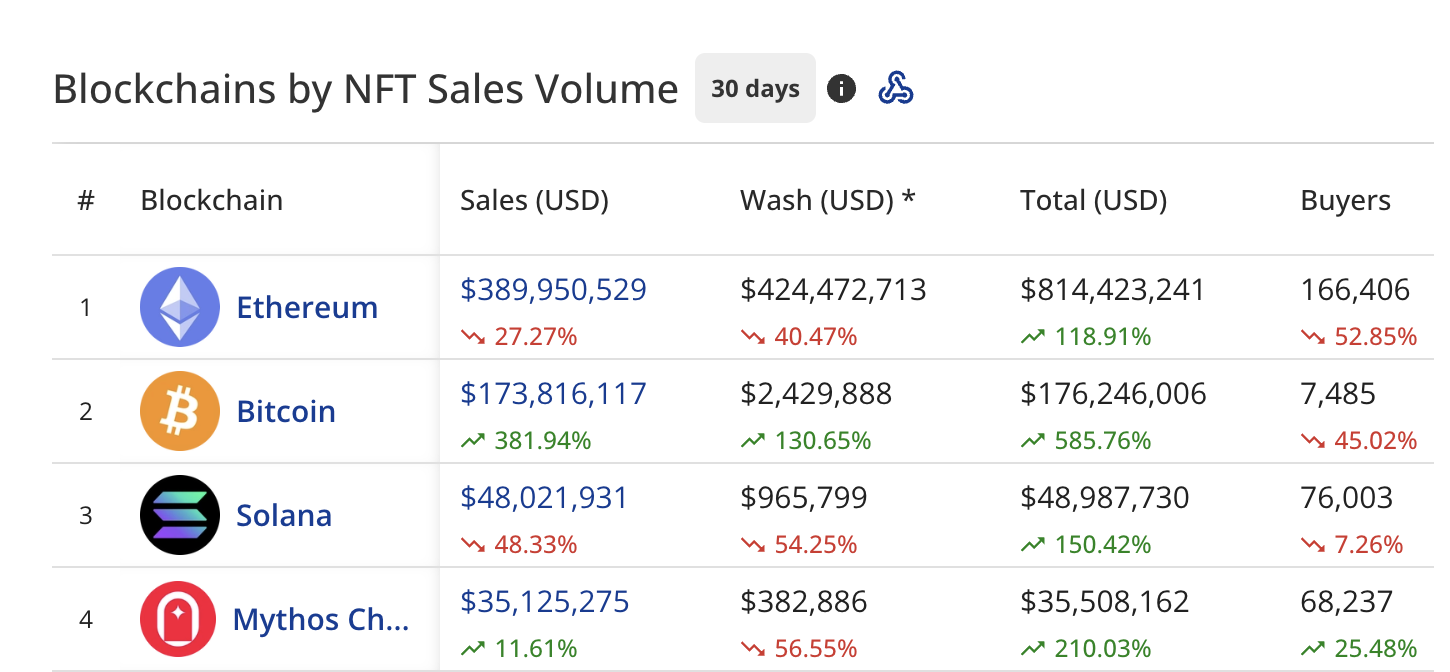This screenshot has width=1450, height=672.
Task: Sort by Wash (USD) column header
Action: pos(827,200)
